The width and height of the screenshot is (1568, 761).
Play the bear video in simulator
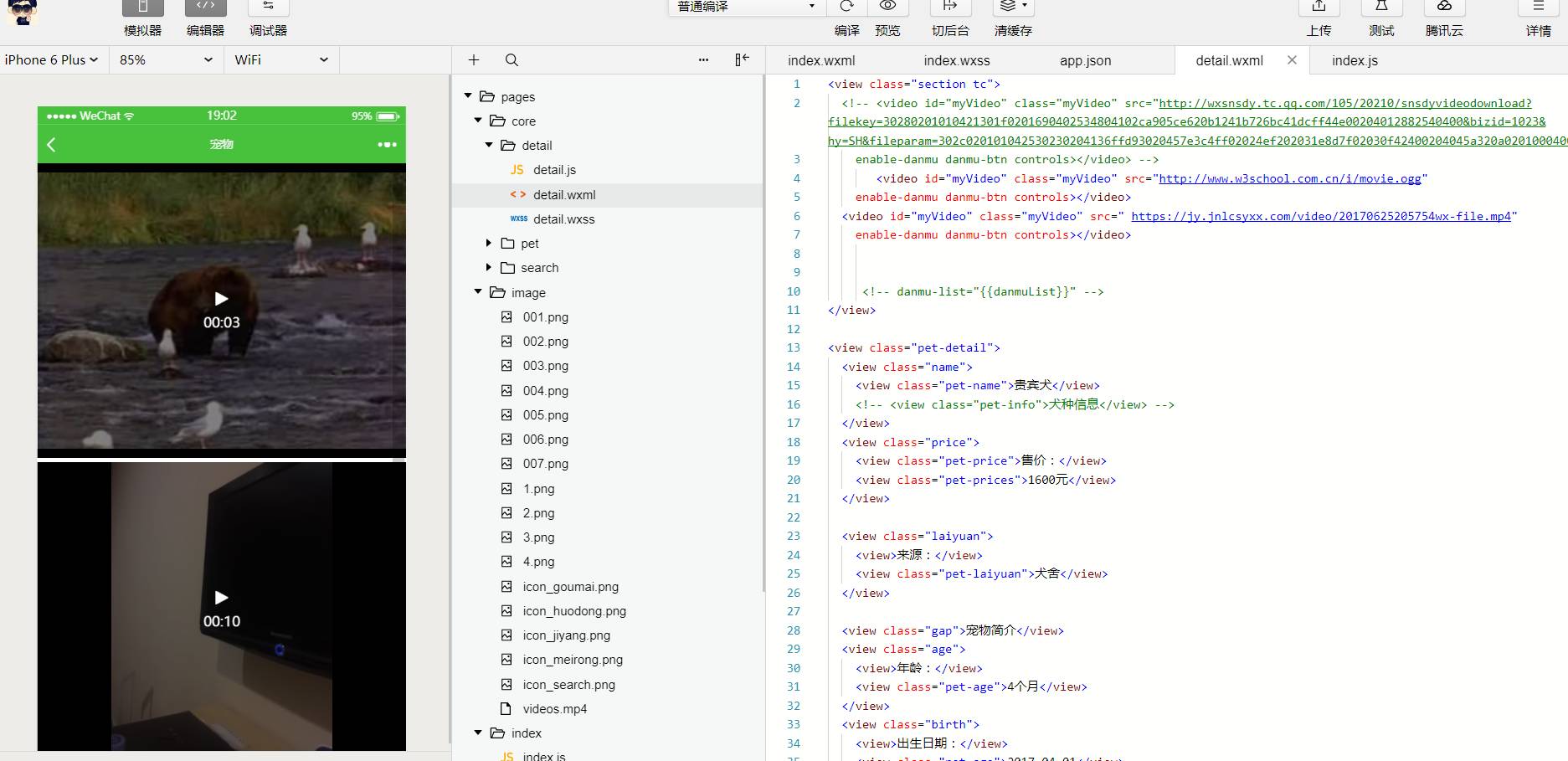pos(221,299)
